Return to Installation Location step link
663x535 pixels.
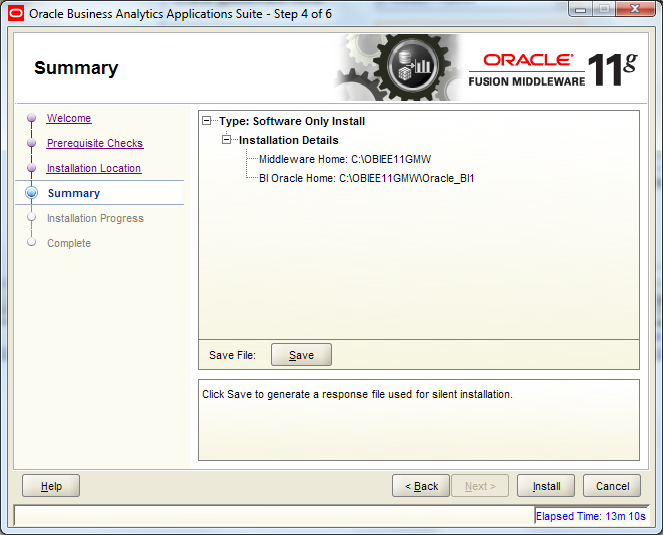[94, 168]
